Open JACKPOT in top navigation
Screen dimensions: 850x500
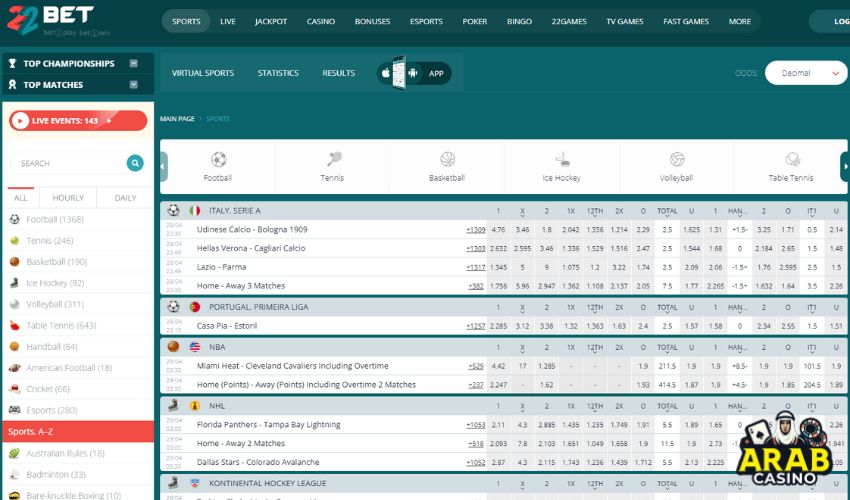click(271, 22)
